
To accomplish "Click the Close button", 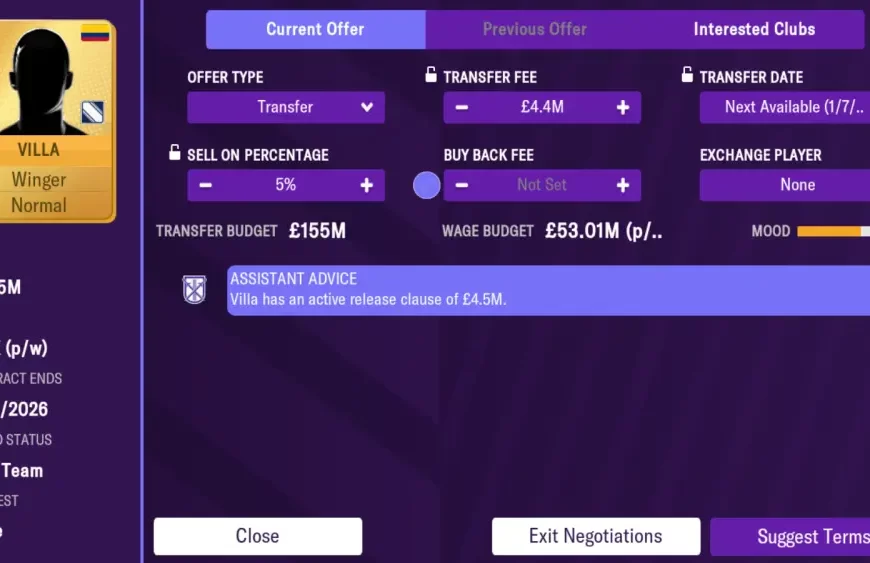I will pos(257,536).
